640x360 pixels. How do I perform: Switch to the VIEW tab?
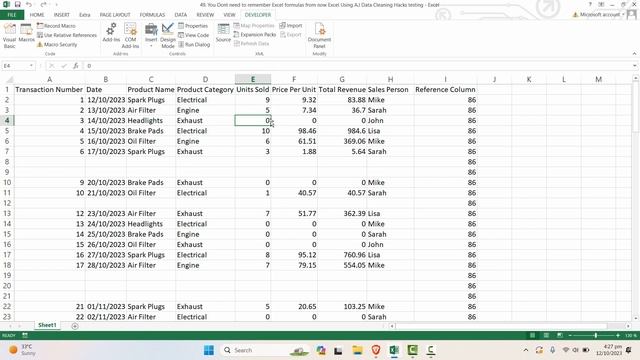pyautogui.click(x=229, y=15)
